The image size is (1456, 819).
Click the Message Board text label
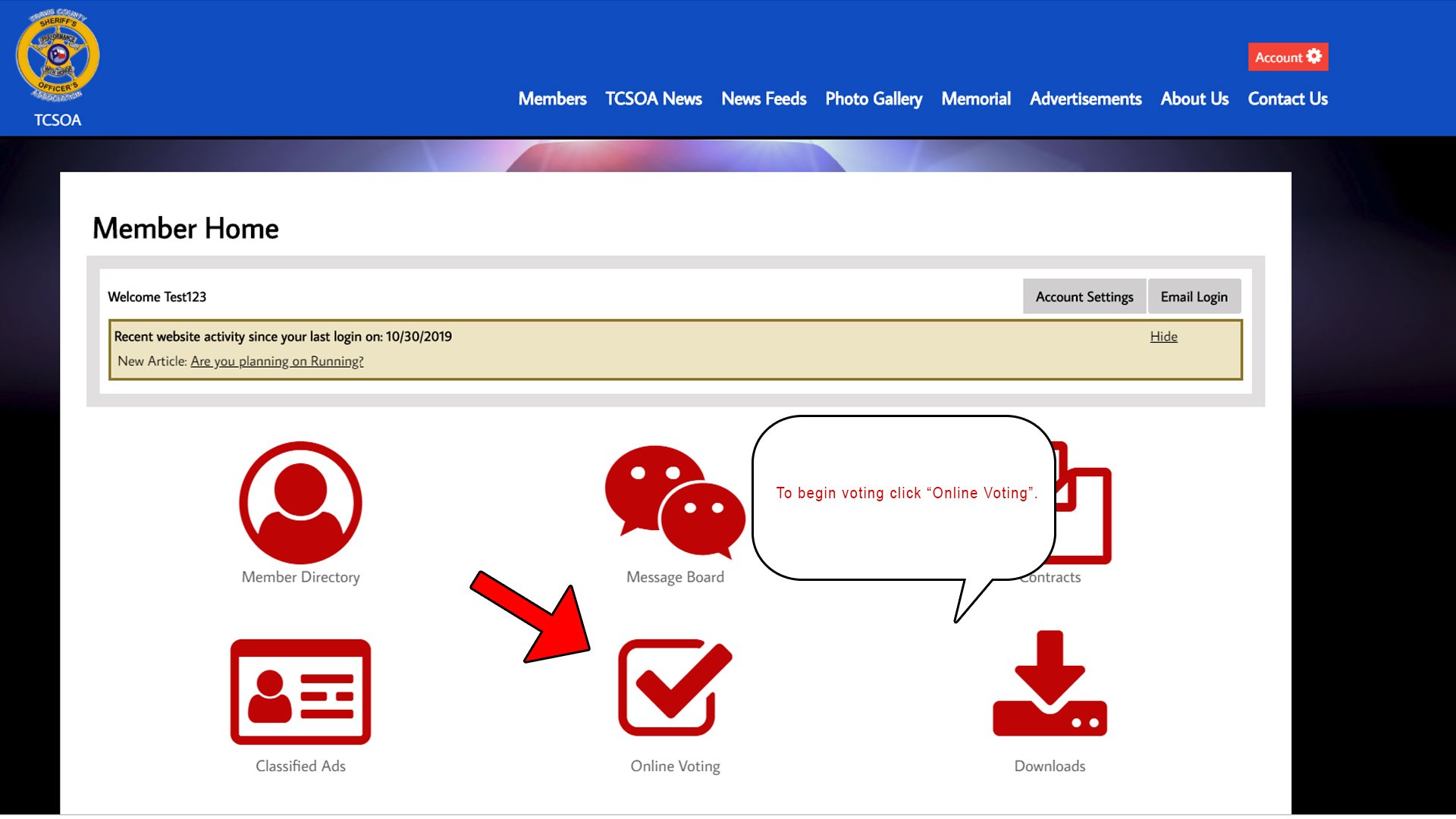click(x=675, y=577)
